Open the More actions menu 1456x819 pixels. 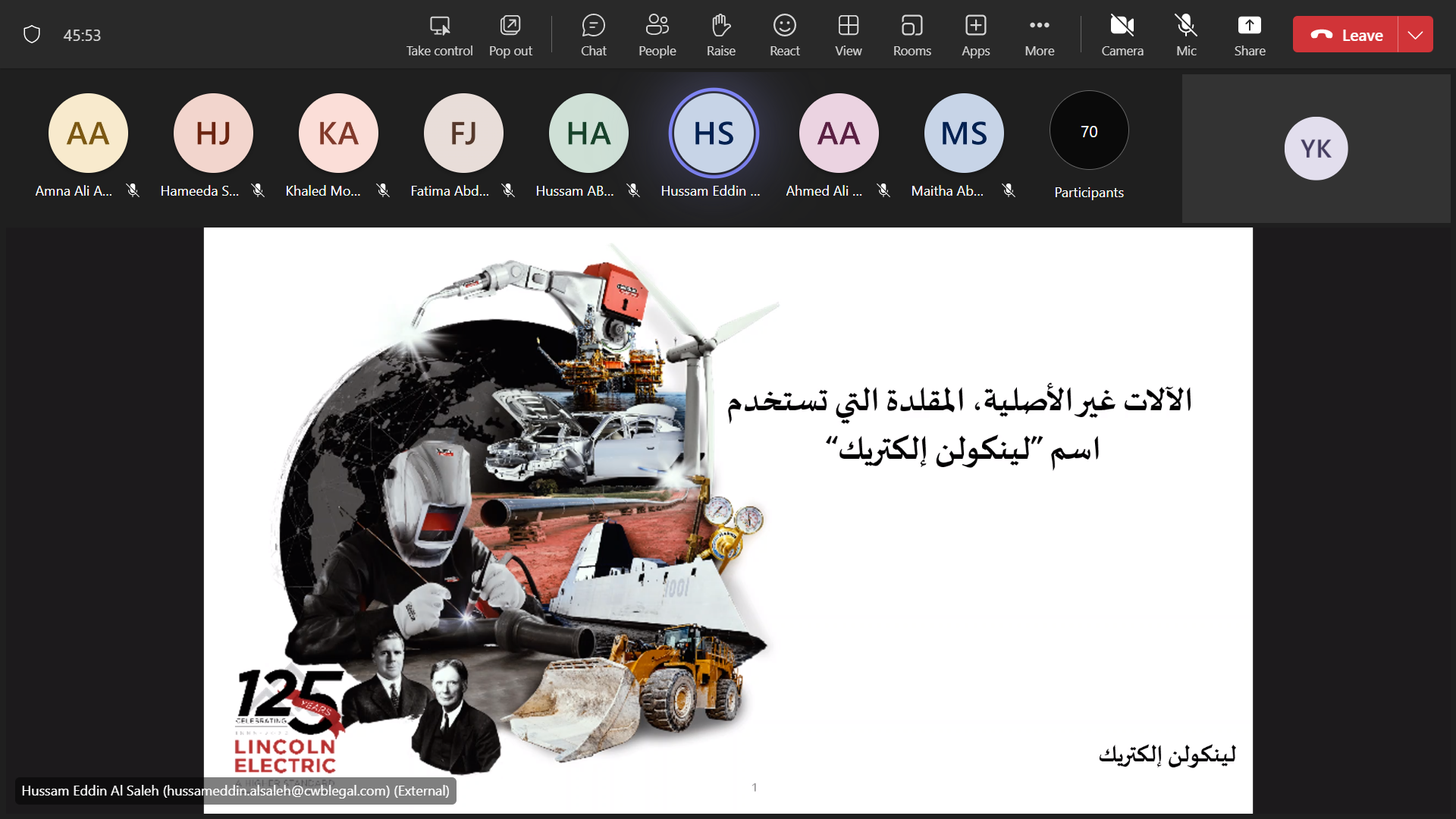(x=1039, y=35)
